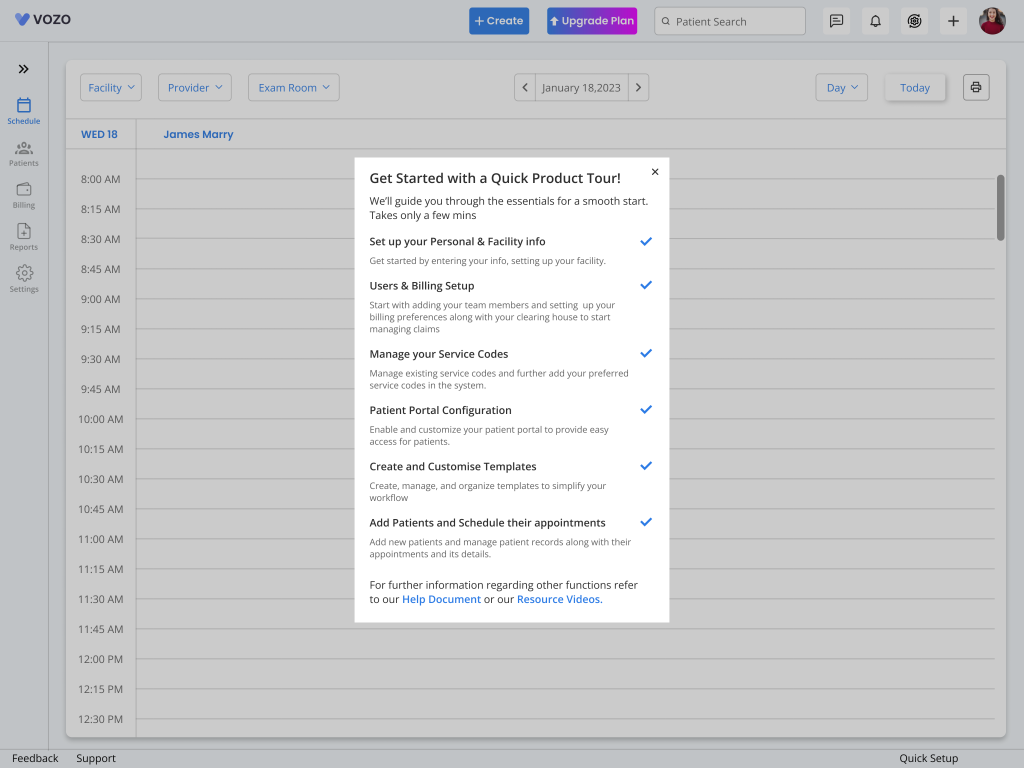This screenshot has width=1024, height=768.
Task: Open the Manage your Service Codes step
Action: tap(439, 354)
